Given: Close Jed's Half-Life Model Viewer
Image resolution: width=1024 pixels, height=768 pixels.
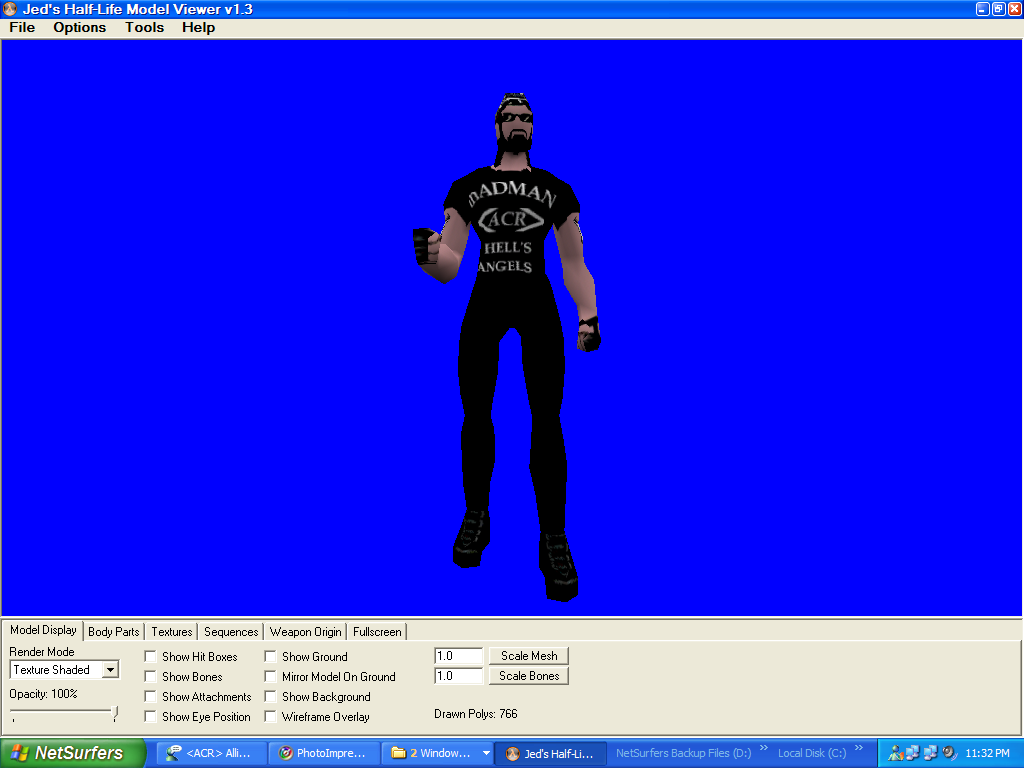Looking at the screenshot, I should coord(1015,9).
